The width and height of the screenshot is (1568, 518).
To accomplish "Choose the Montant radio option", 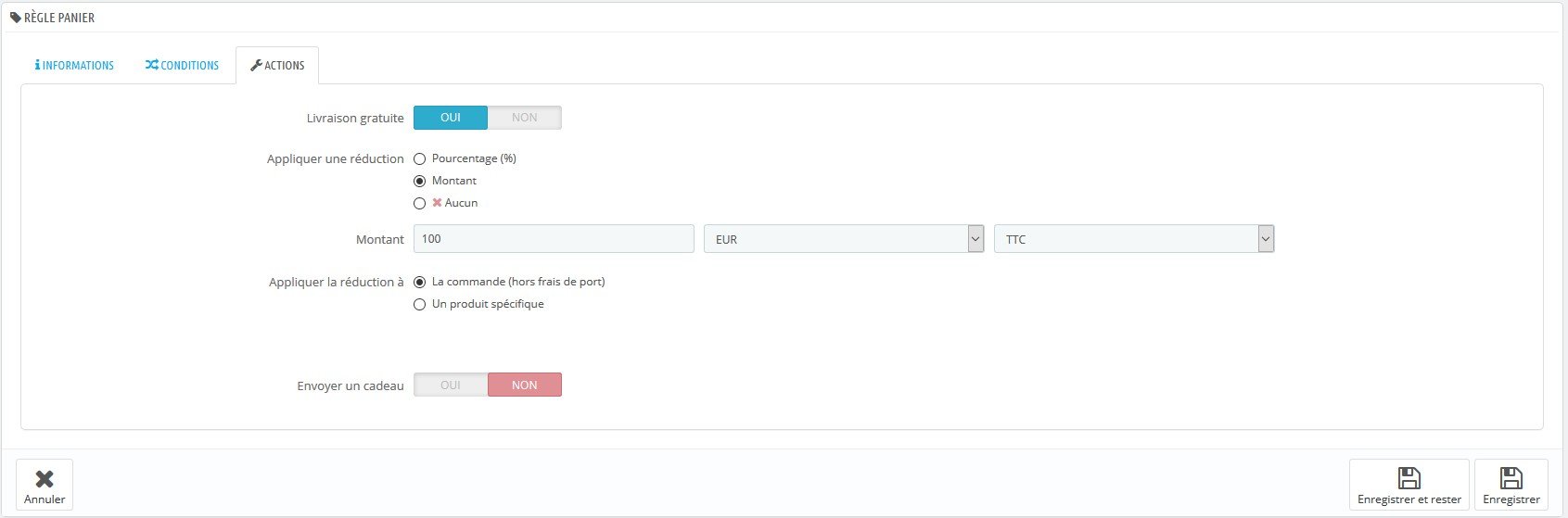I will 420,182.
